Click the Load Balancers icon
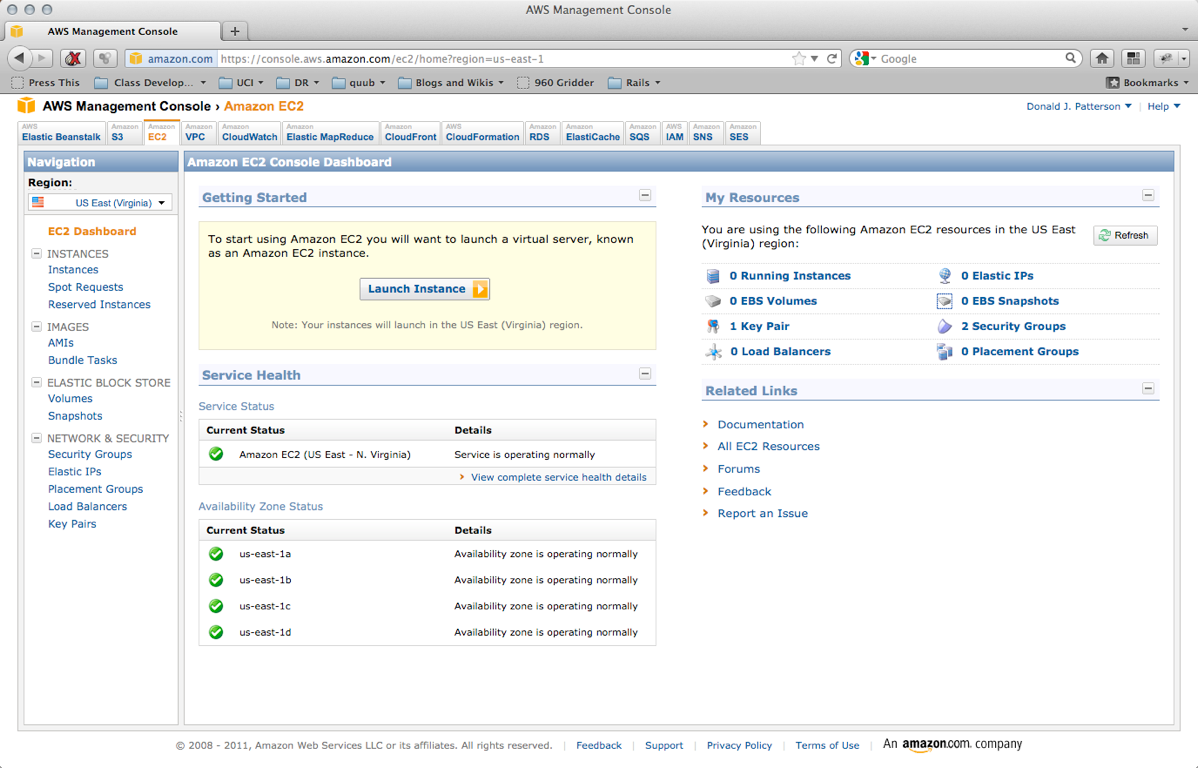Screen dimensions: 1198x768 pyautogui.click(x=713, y=352)
